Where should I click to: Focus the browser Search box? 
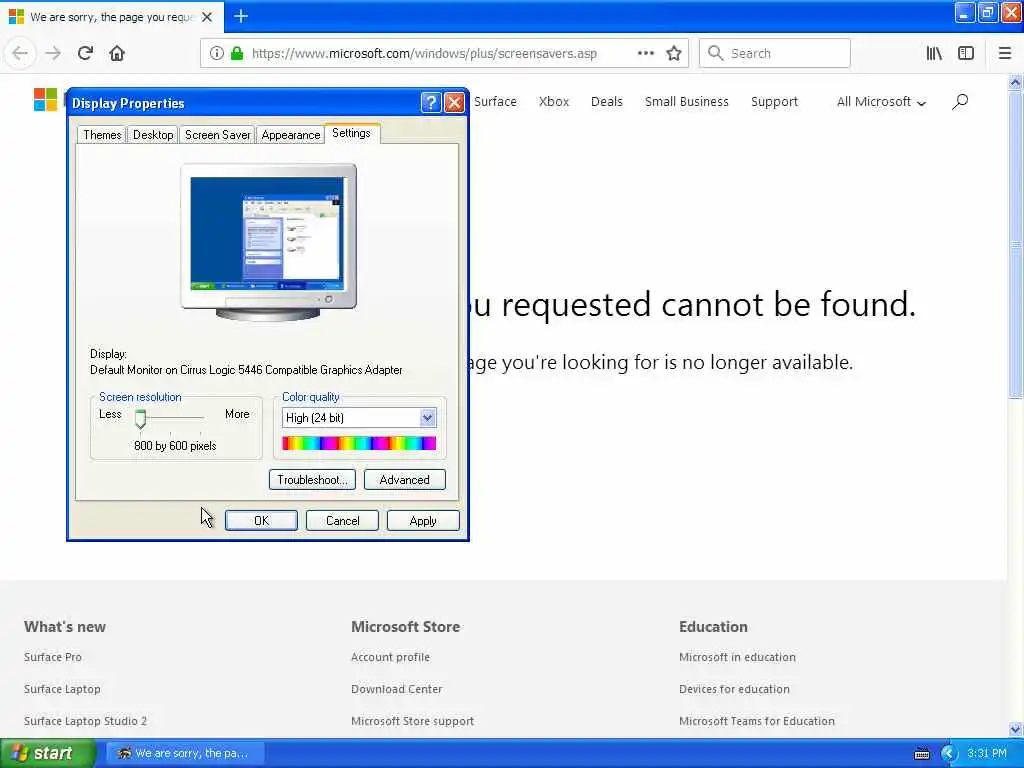[775, 54]
